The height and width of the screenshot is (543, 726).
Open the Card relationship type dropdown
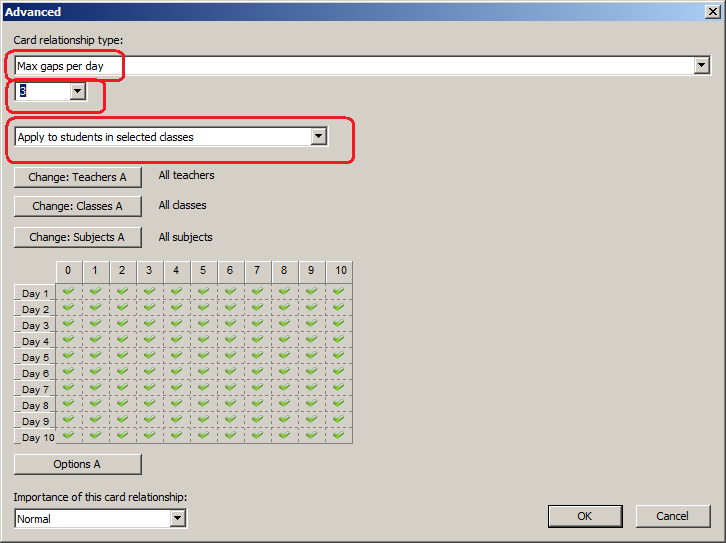[x=701, y=65]
